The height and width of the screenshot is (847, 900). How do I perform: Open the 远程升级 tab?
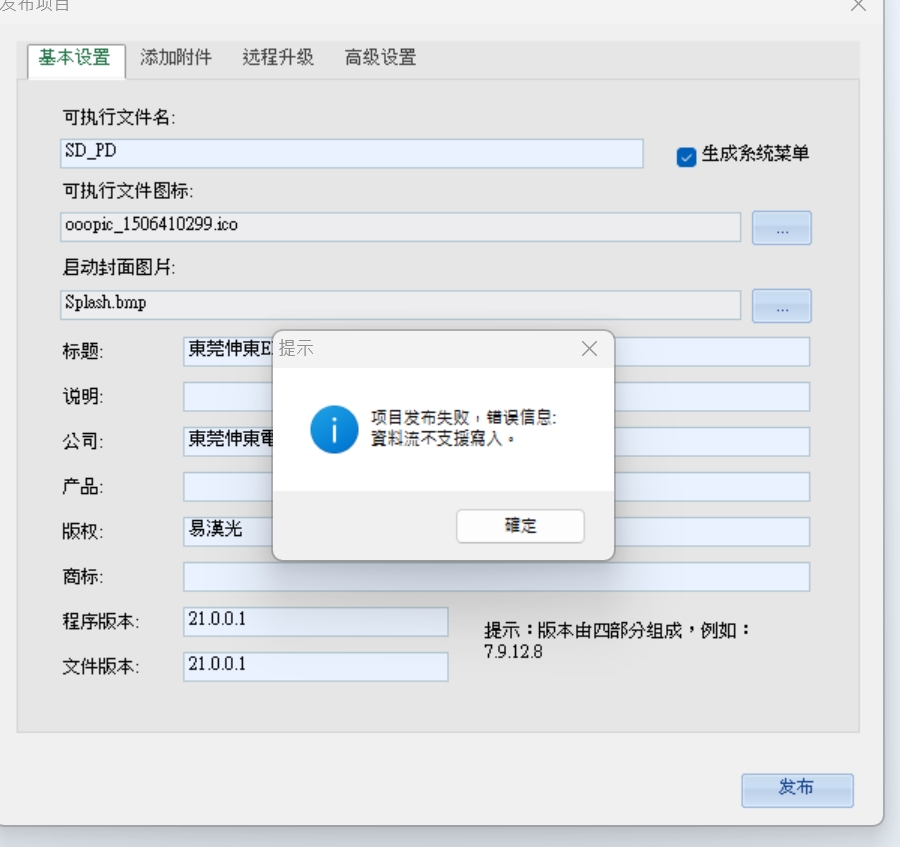point(278,58)
